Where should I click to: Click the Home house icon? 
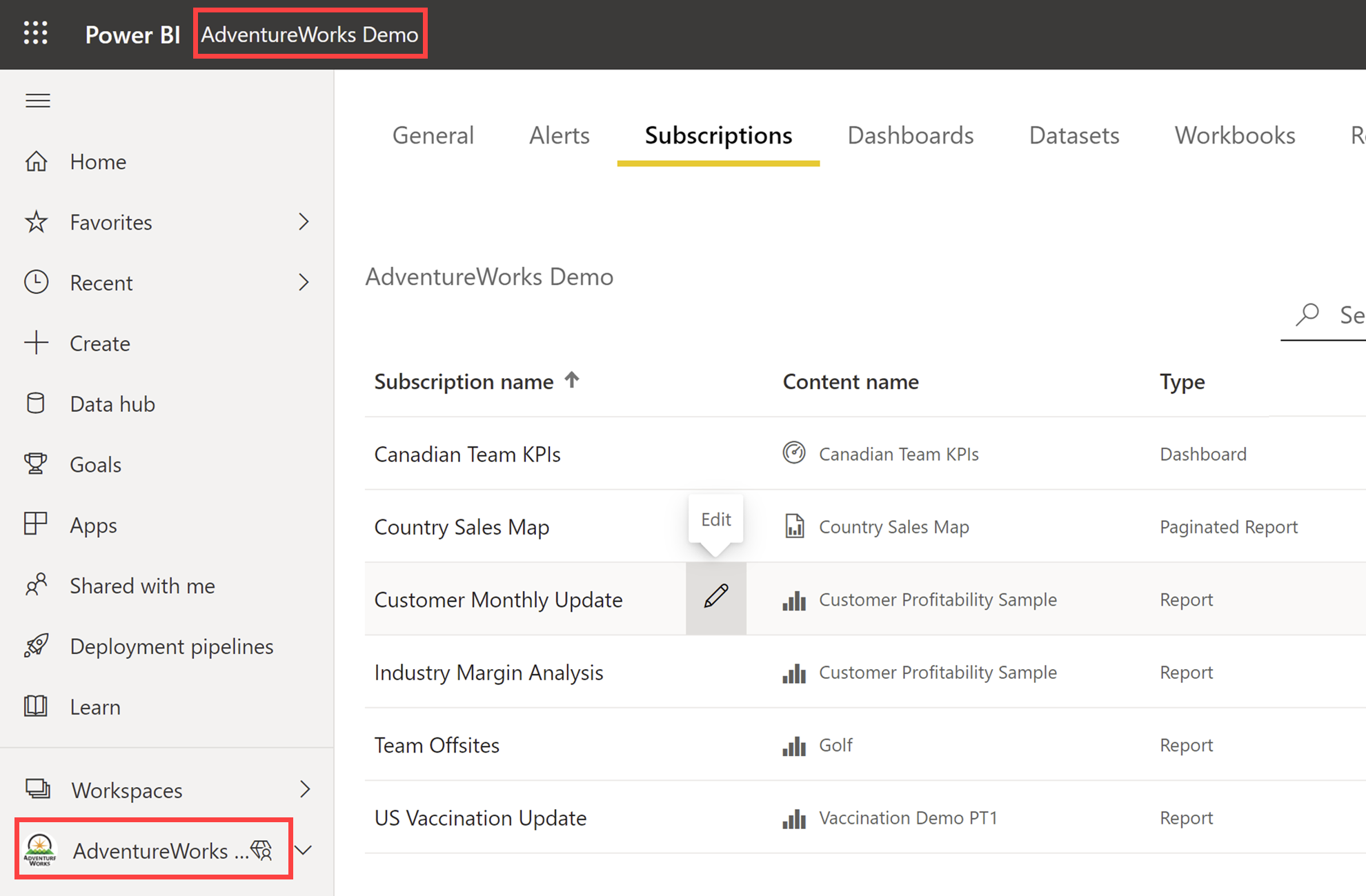[37, 161]
